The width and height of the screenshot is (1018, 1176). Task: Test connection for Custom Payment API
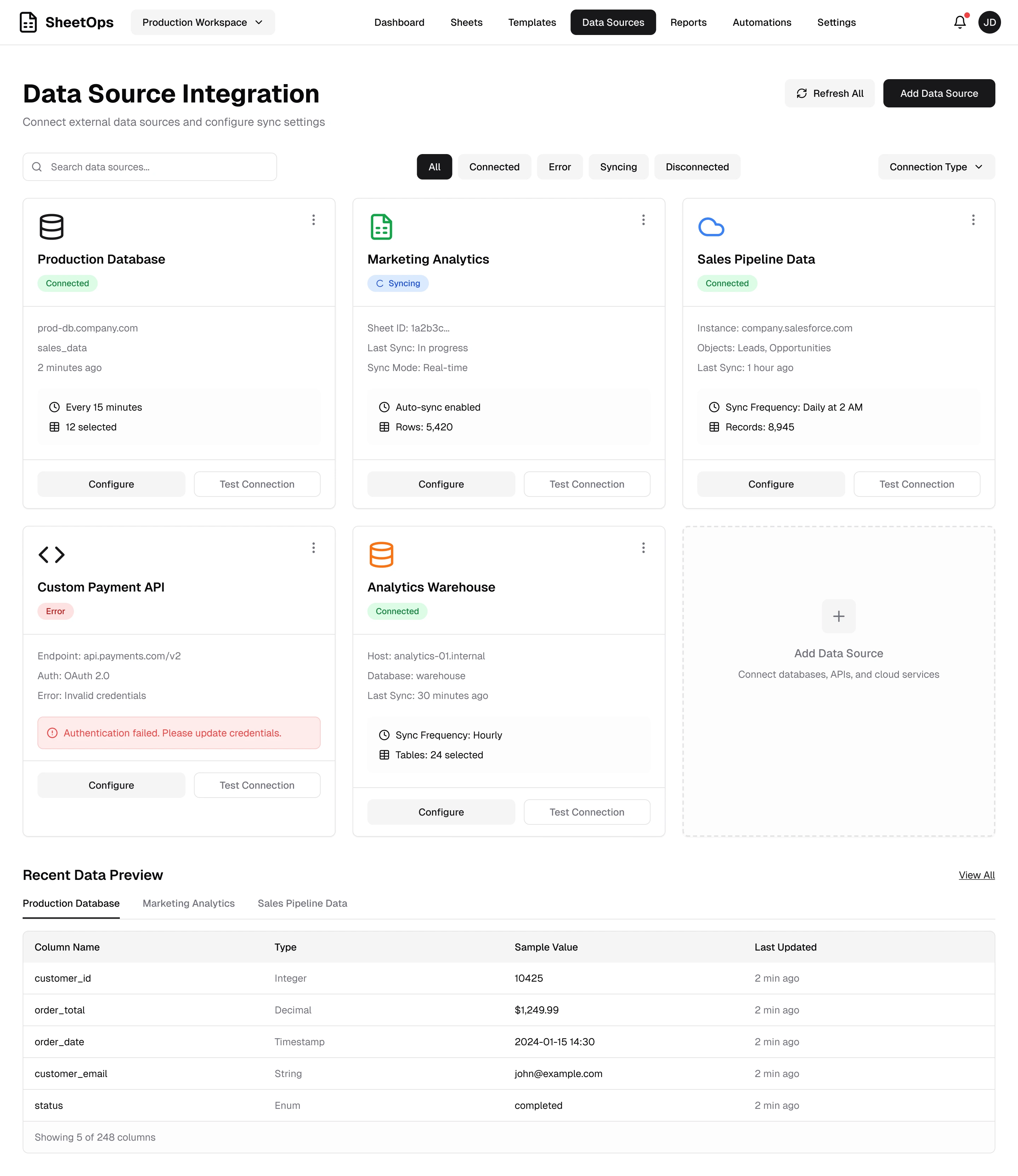point(257,785)
